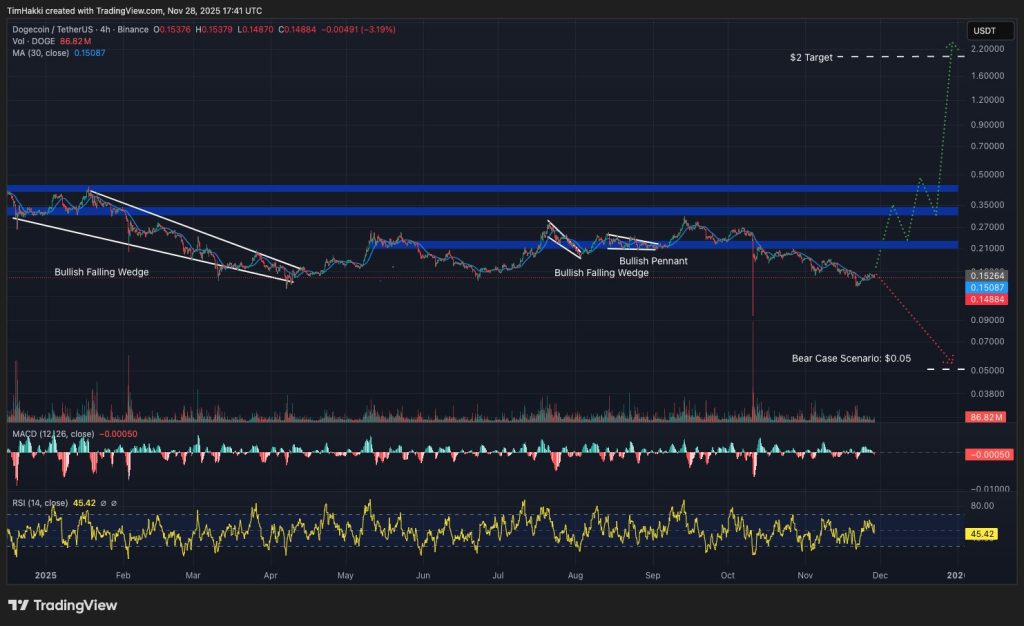Image resolution: width=1024 pixels, height=626 pixels.
Task: Click the red 0.14884 current price label
Action: click(985, 297)
